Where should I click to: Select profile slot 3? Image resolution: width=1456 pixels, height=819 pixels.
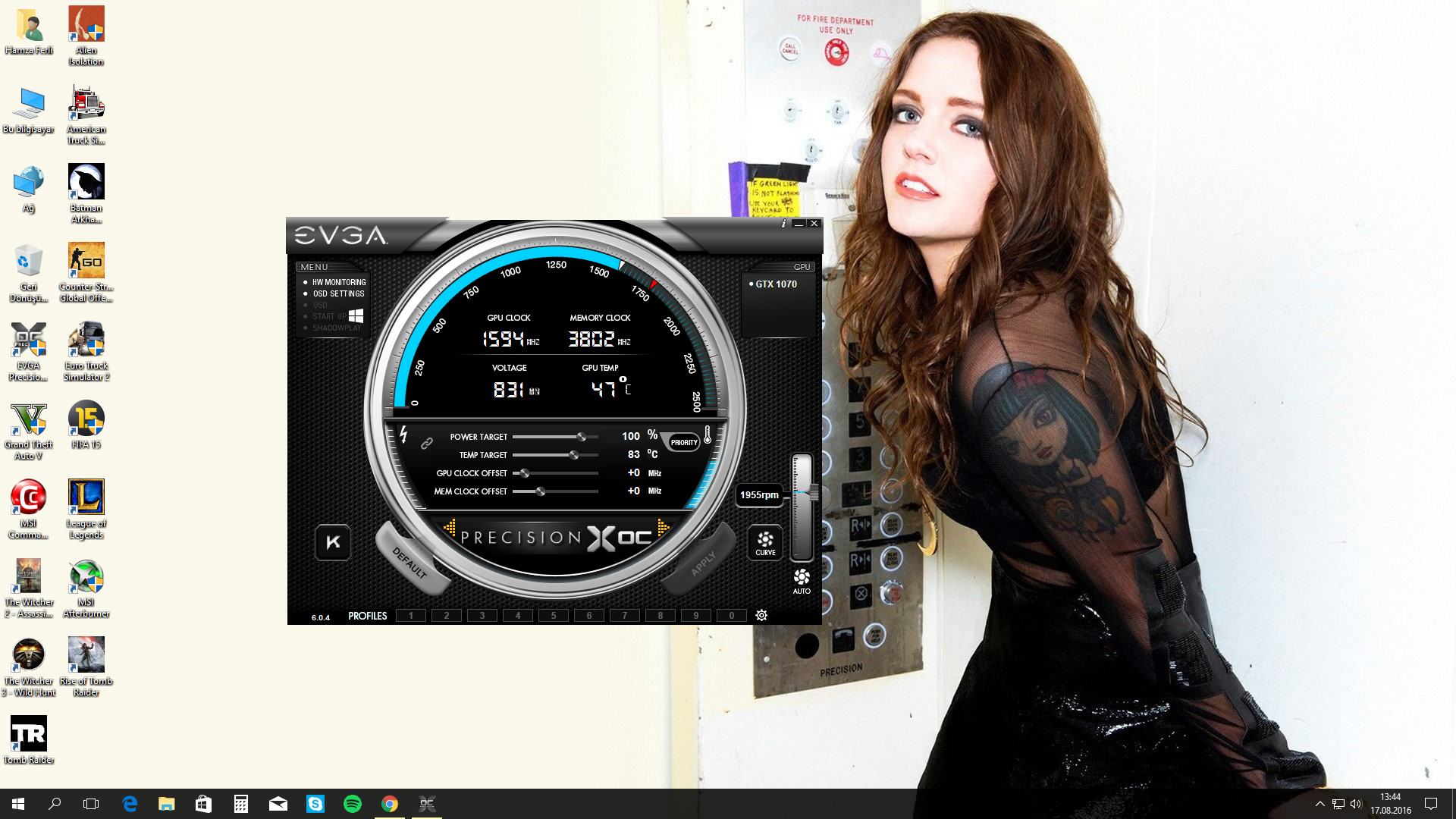point(482,616)
